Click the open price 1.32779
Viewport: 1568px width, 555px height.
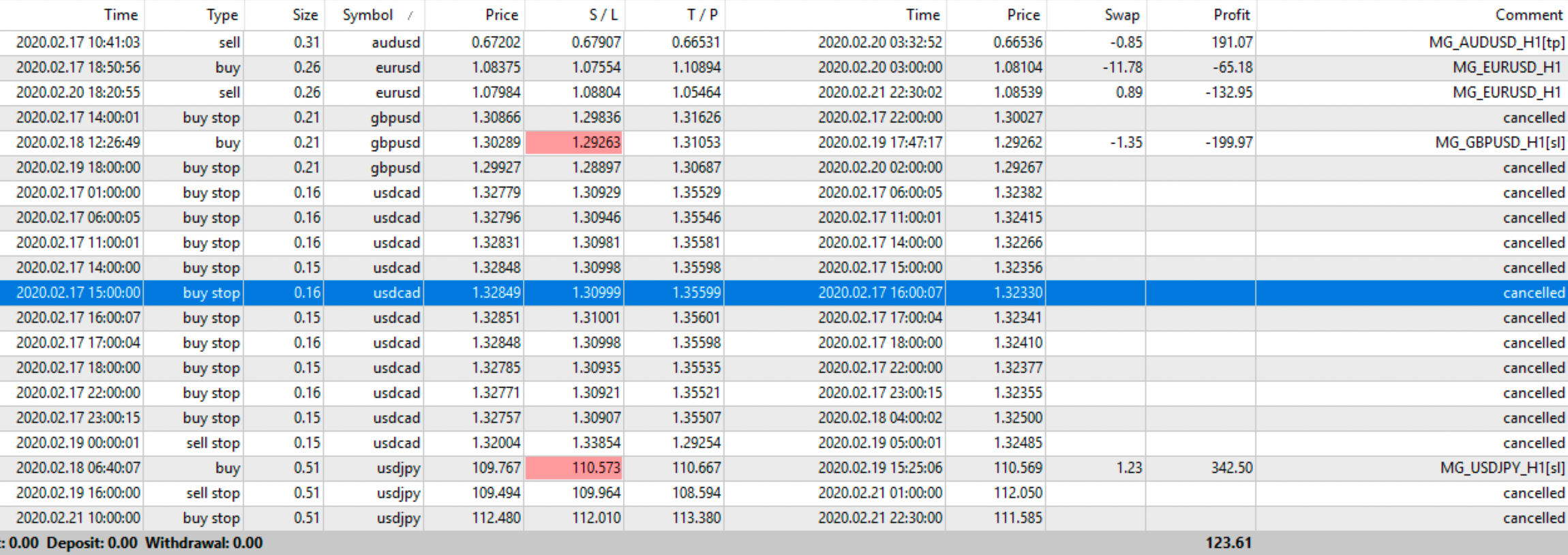pos(496,193)
